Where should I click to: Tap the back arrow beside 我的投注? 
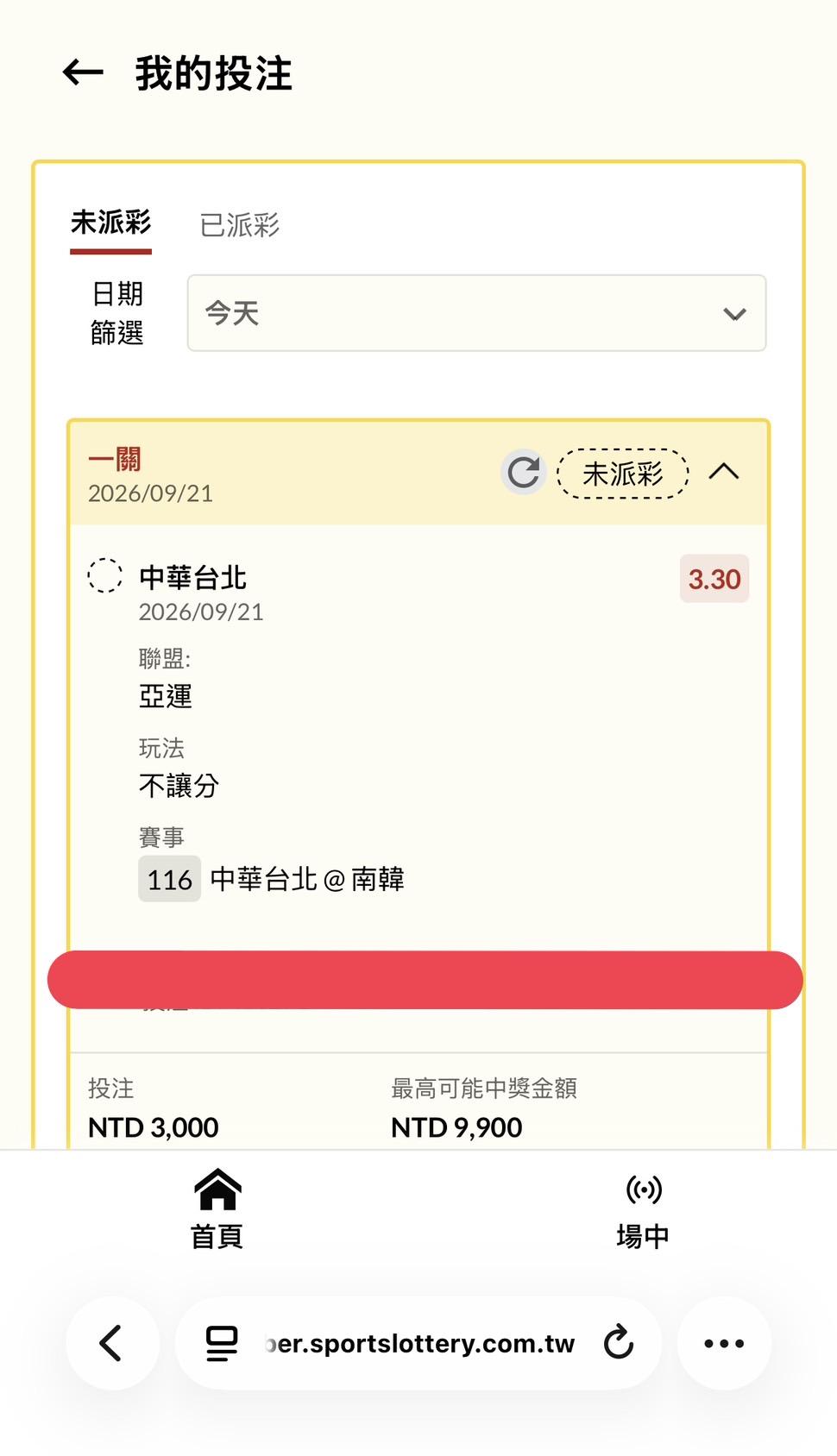pos(83,72)
